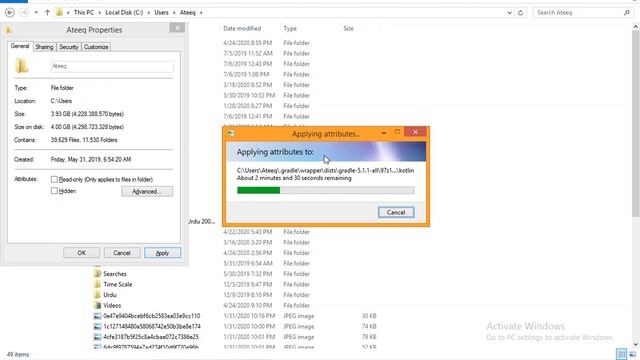Close the Applying attributes dialog
The image size is (640, 360).
click(x=415, y=132)
